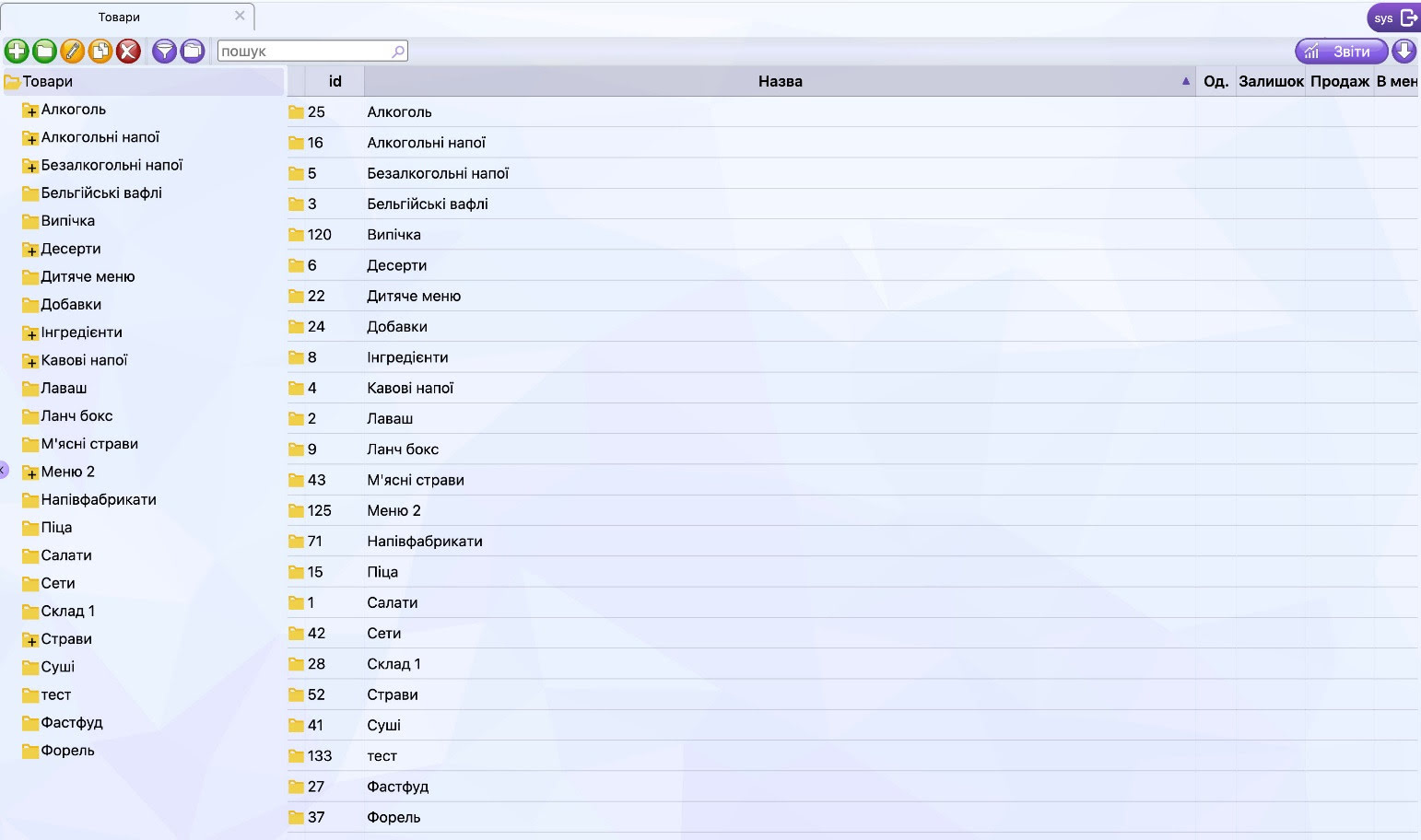Click the purple download arrow icon
Viewport: 1421px width, 840px height.
(x=1403, y=52)
